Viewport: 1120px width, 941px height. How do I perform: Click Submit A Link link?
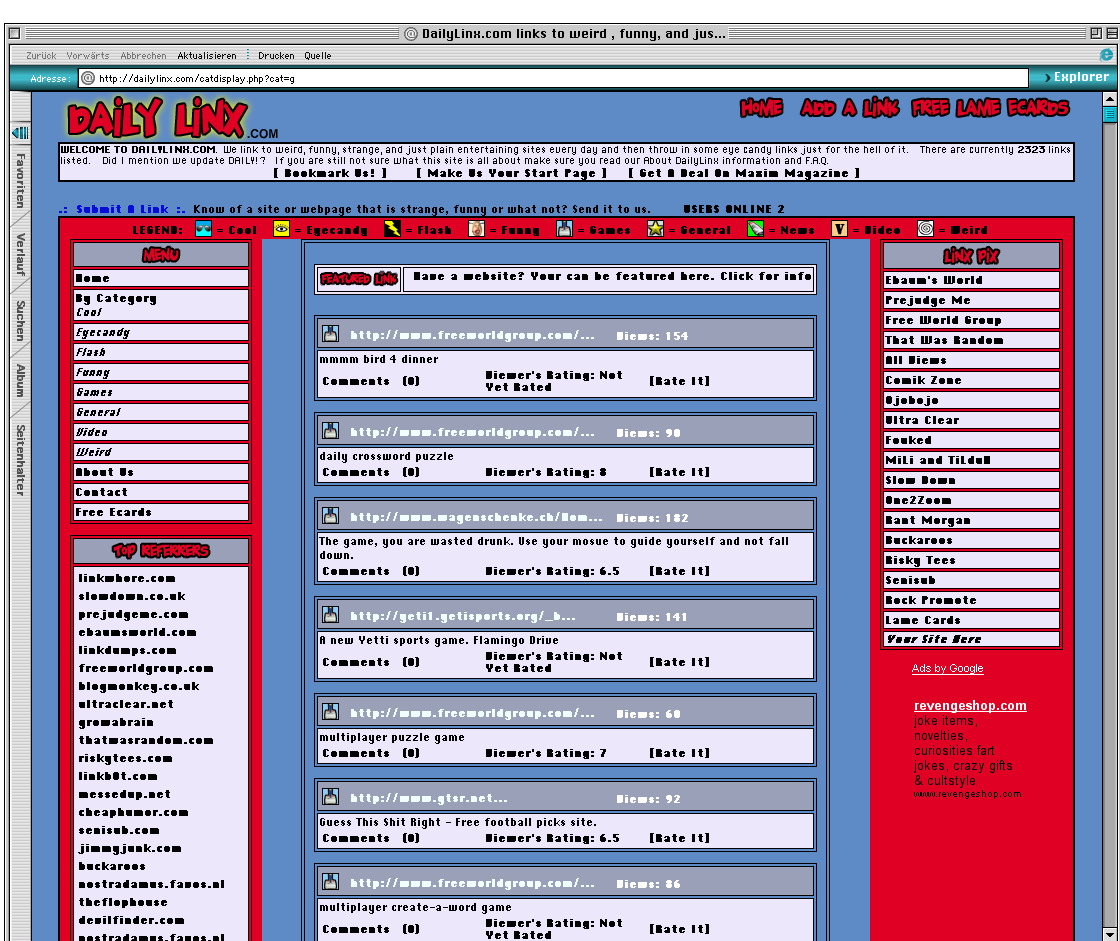(x=122, y=209)
